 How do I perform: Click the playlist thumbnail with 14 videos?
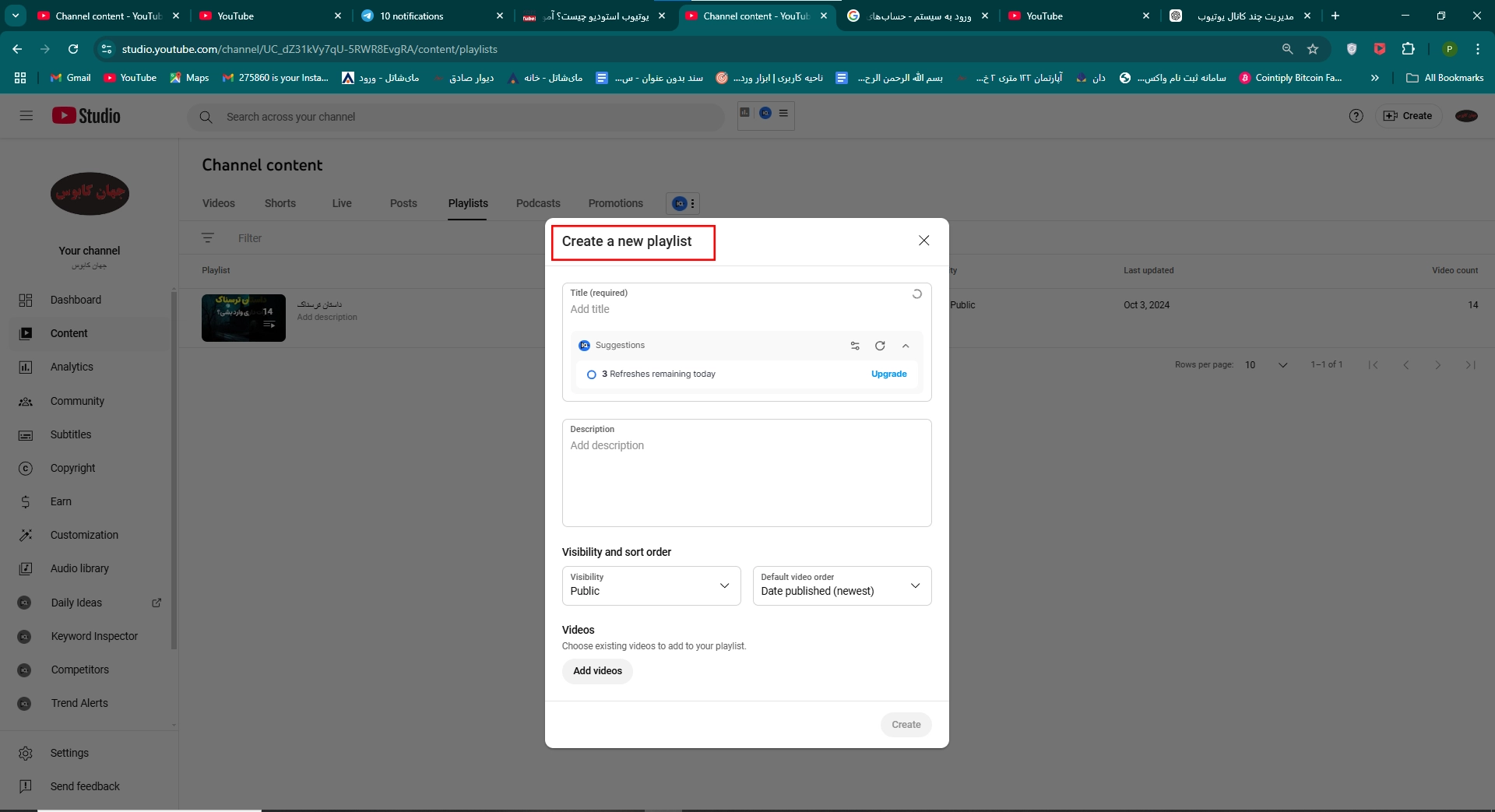[x=243, y=318]
